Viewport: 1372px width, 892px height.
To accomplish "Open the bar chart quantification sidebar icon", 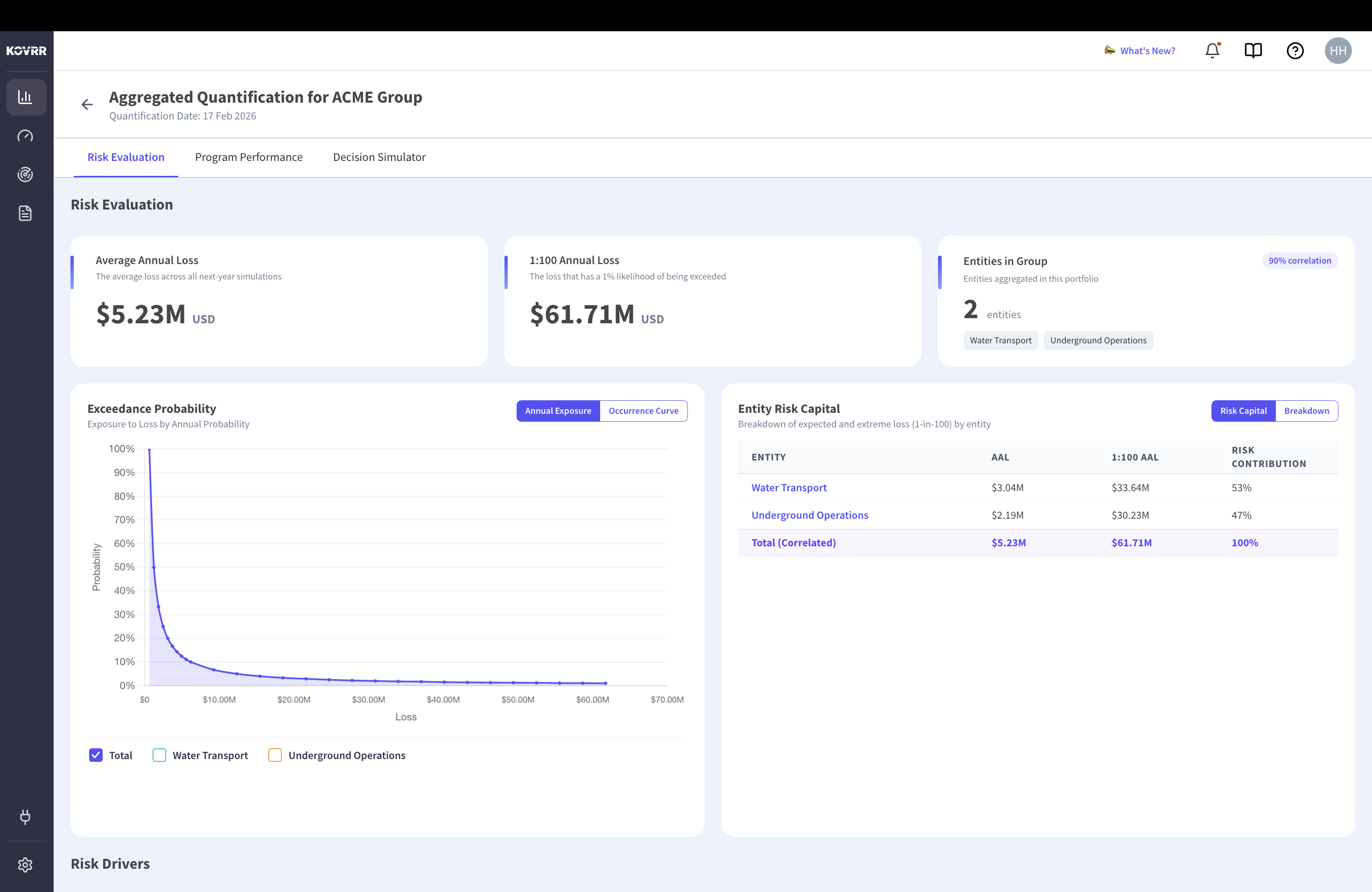I will [26, 97].
